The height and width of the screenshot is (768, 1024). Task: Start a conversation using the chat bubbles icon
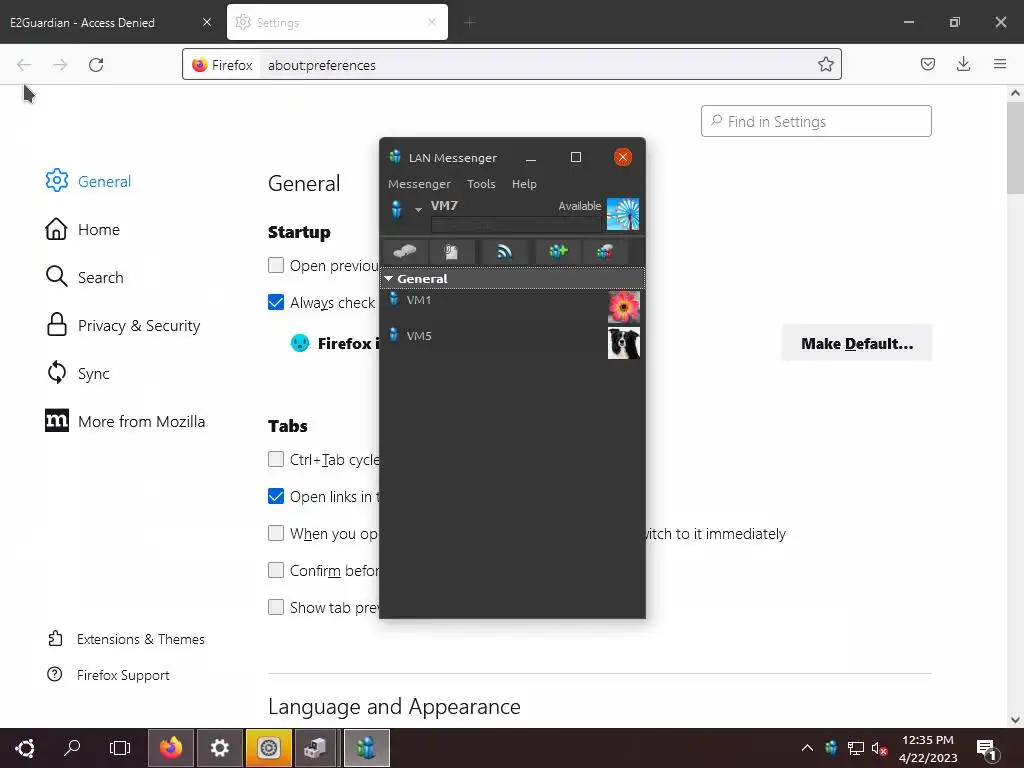click(405, 251)
